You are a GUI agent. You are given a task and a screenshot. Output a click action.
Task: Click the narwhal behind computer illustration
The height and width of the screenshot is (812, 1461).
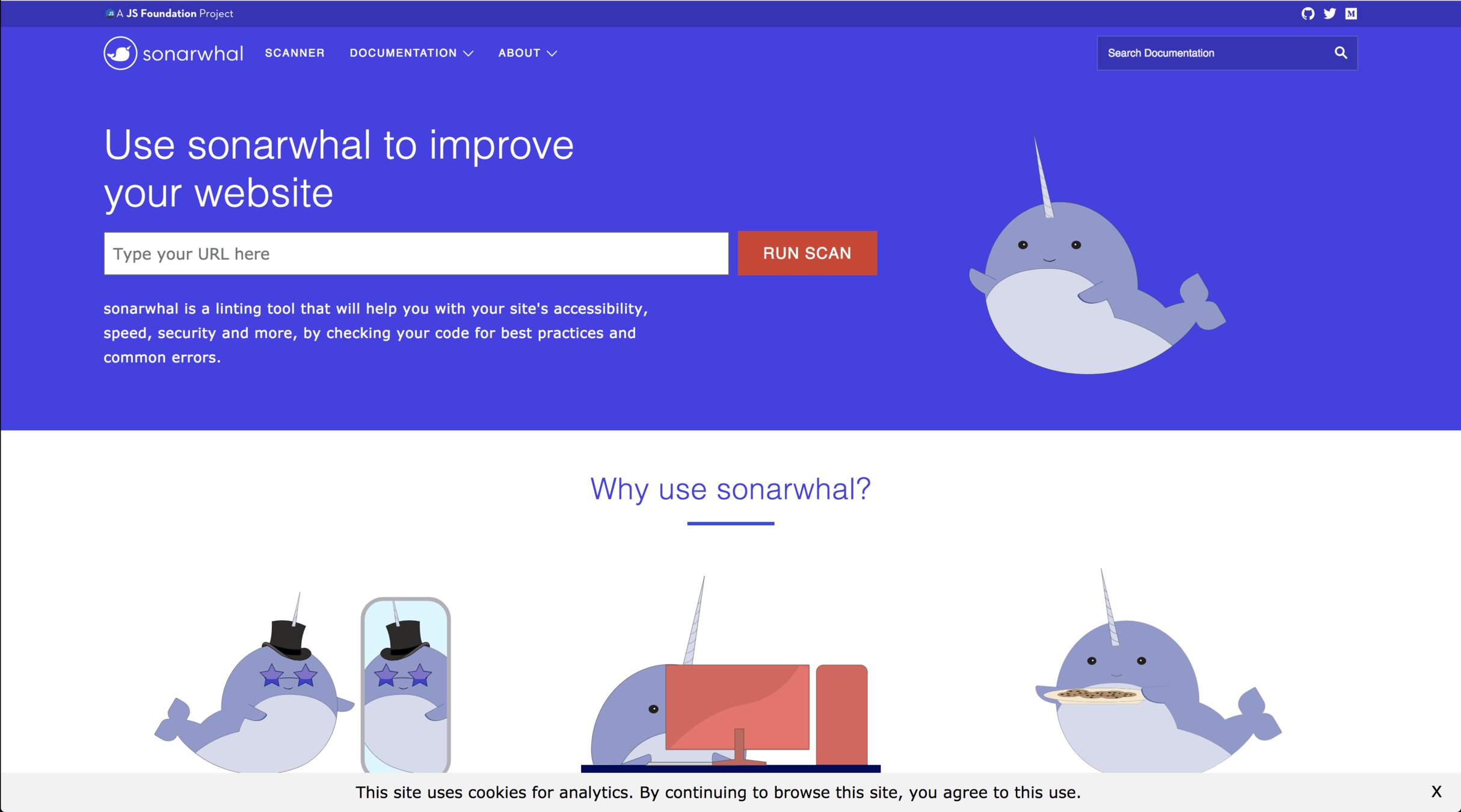click(x=730, y=674)
